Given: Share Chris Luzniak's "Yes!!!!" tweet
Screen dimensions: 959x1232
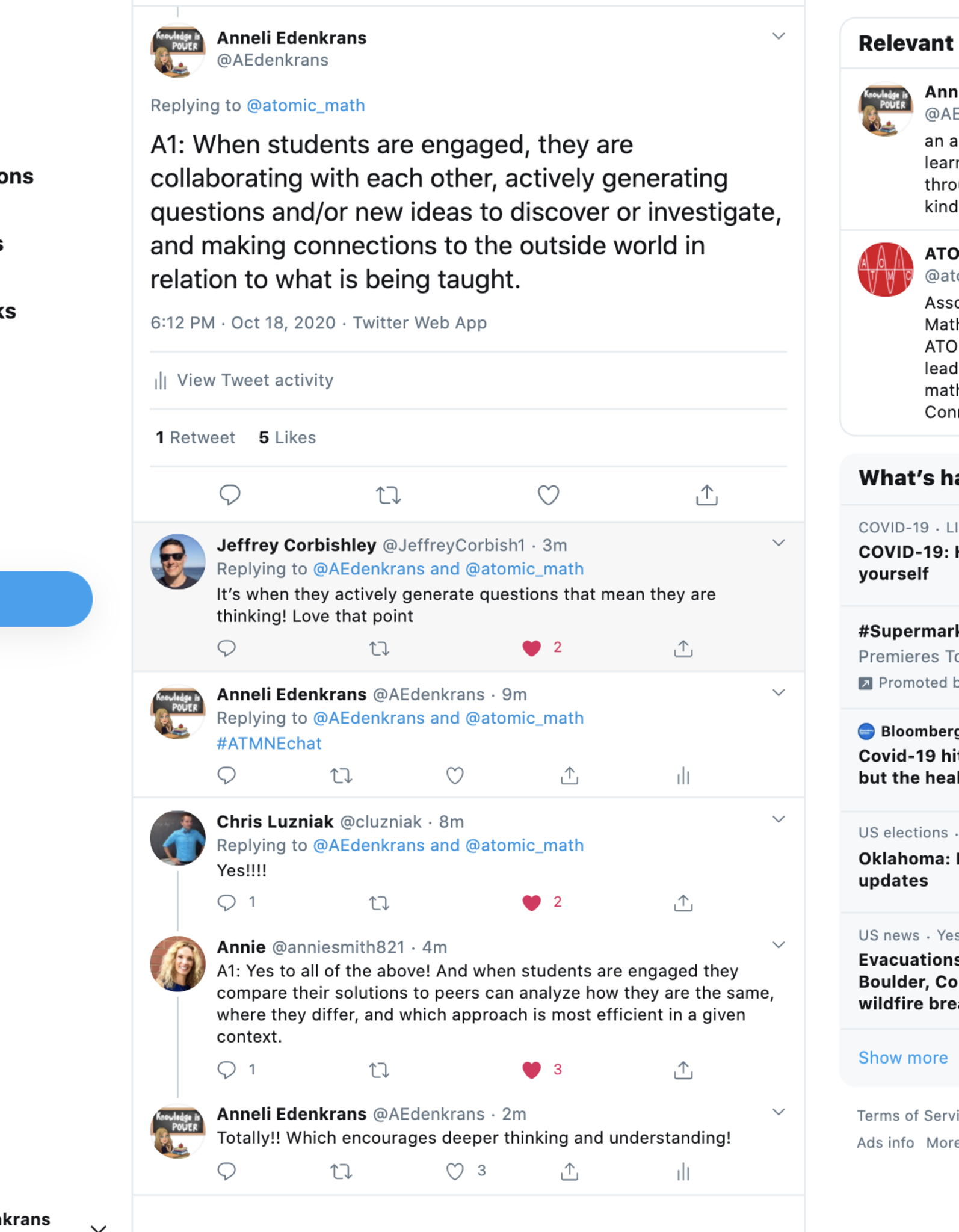Looking at the screenshot, I should tap(683, 902).
